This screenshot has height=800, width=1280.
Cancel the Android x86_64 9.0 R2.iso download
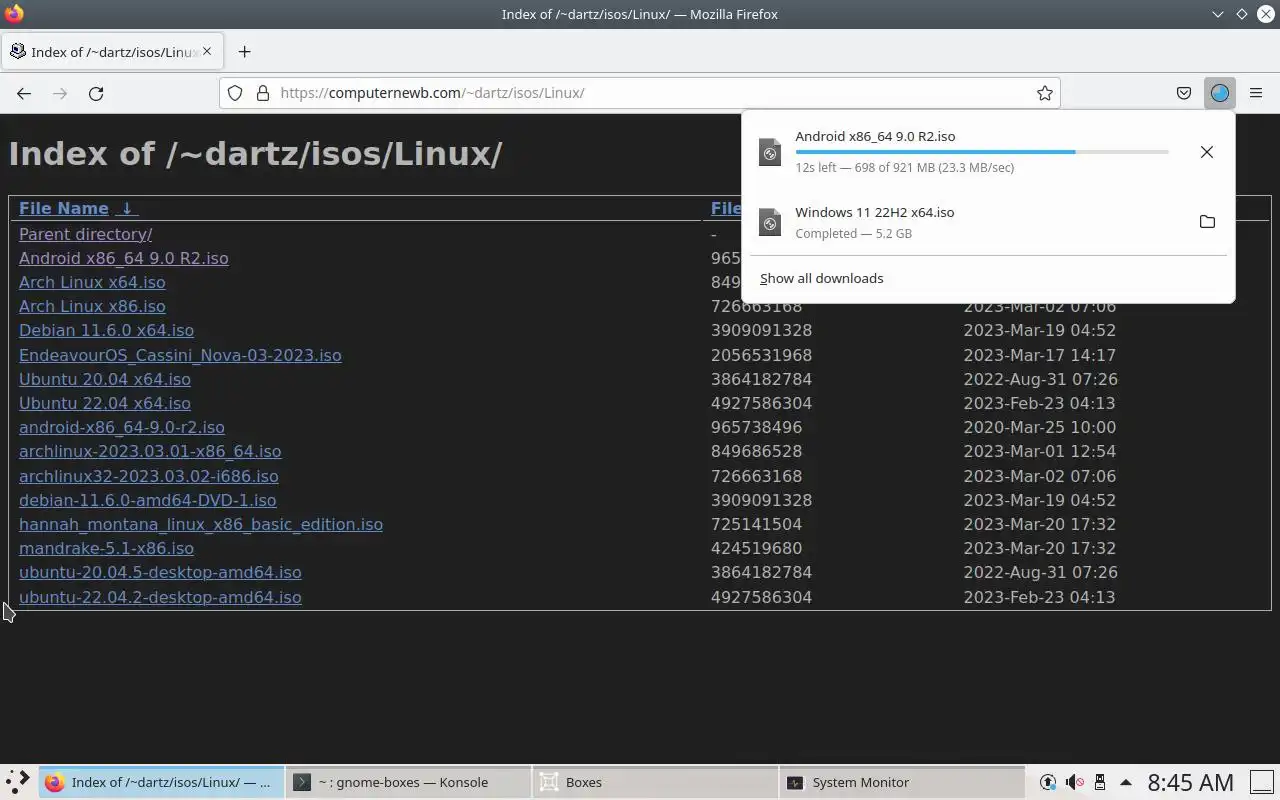[x=1207, y=152]
